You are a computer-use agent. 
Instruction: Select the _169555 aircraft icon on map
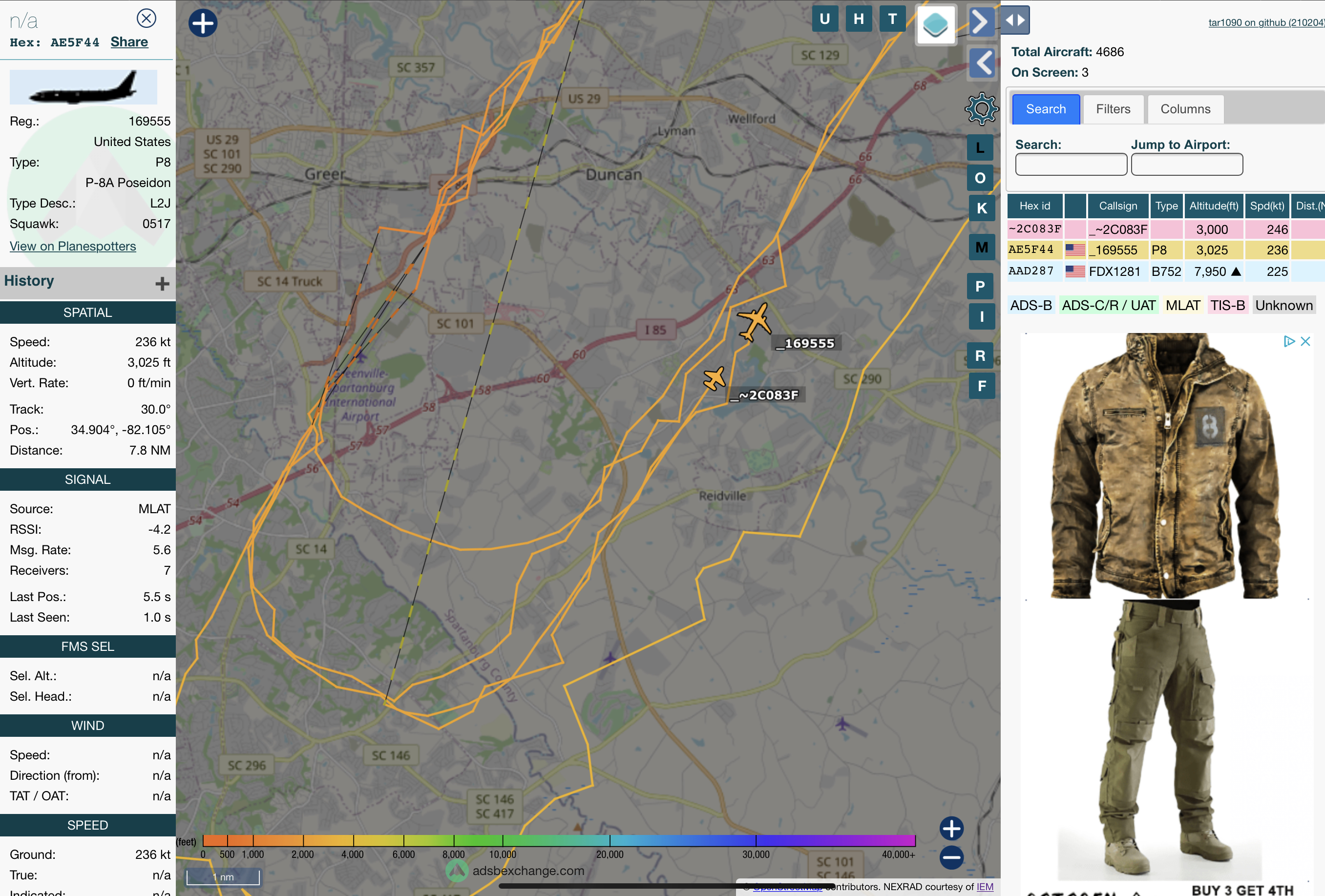(754, 322)
